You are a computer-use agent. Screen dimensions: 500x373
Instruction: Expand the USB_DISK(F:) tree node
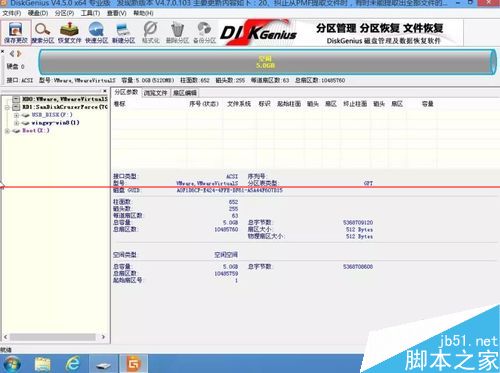click(x=16, y=115)
